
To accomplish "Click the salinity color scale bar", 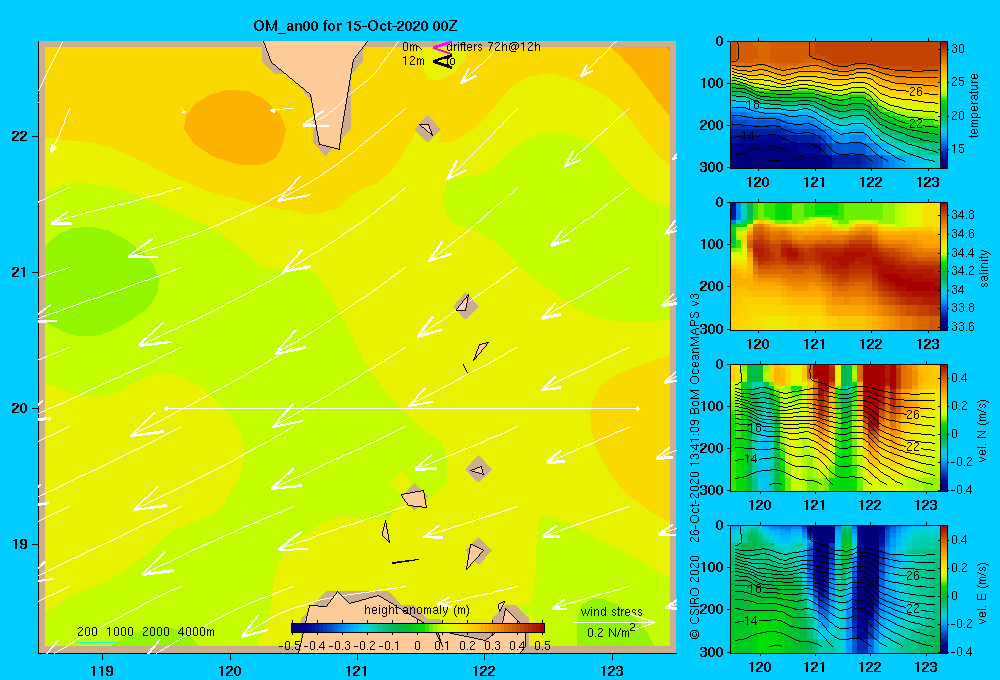I will [x=944, y=266].
